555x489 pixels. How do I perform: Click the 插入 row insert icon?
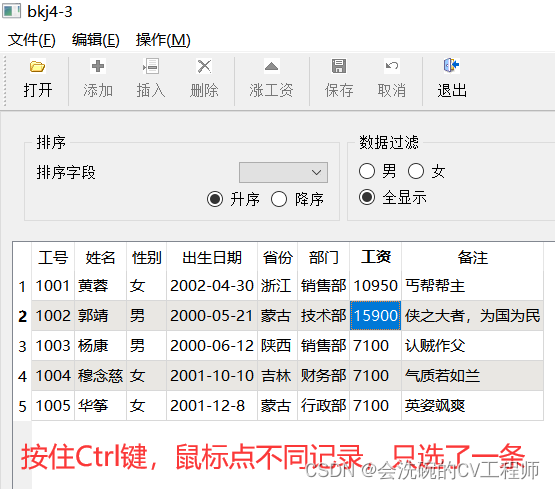151,66
